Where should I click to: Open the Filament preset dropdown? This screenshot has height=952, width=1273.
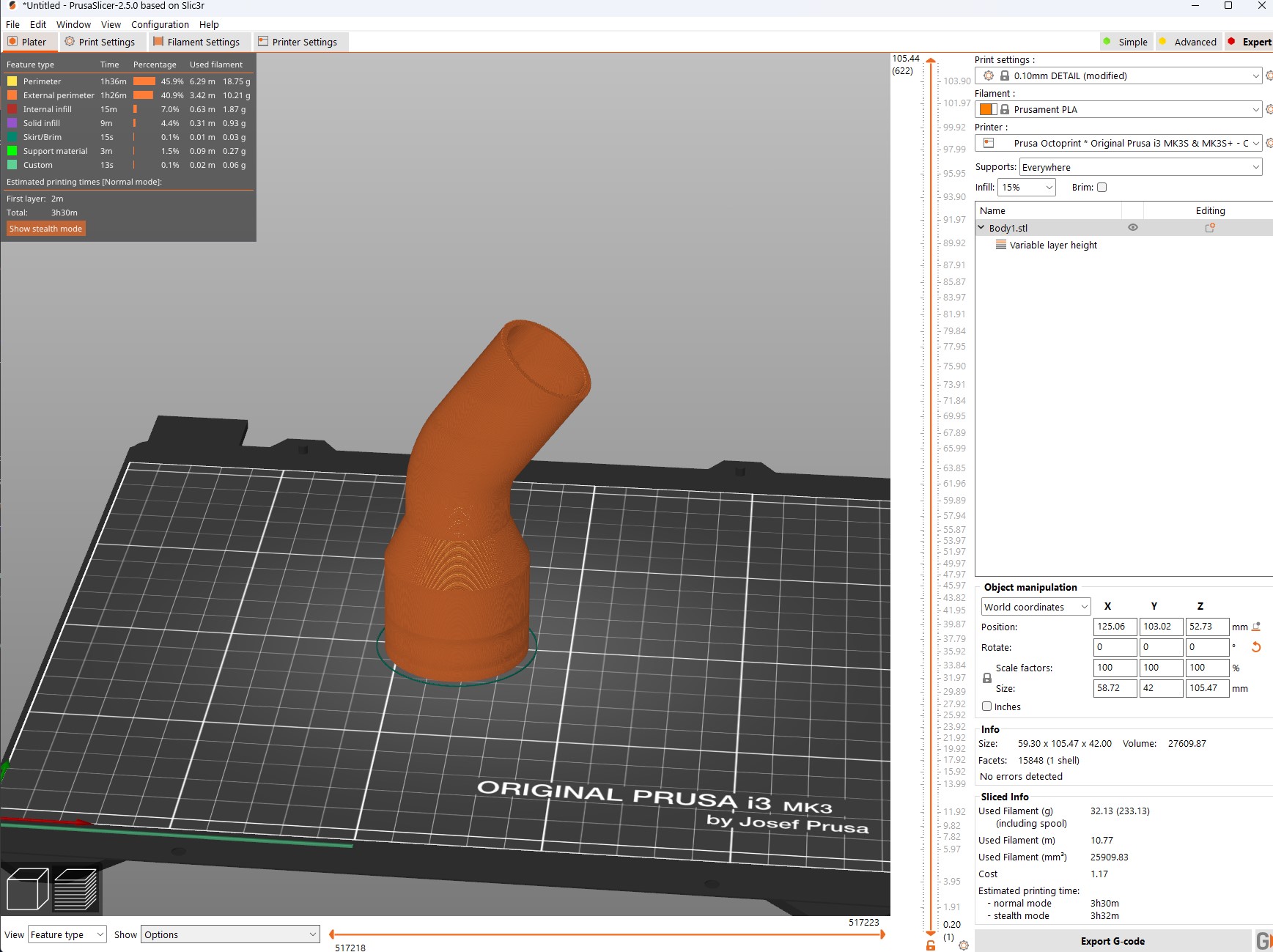point(1255,109)
